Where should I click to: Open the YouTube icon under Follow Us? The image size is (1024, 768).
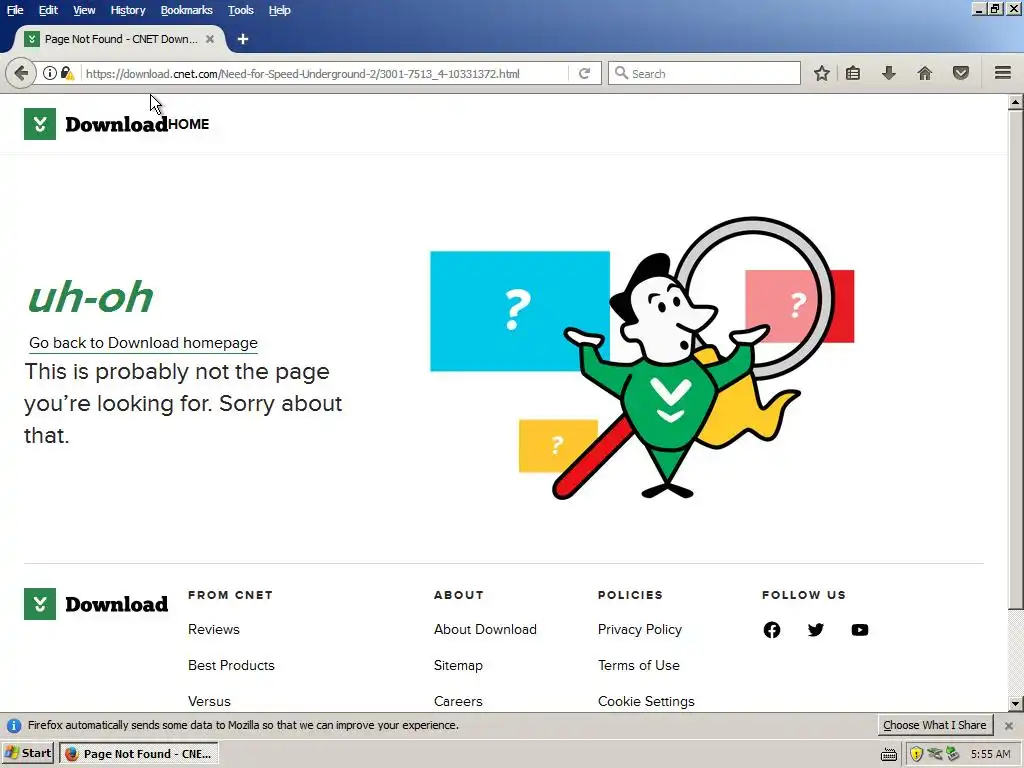[x=859, y=630]
